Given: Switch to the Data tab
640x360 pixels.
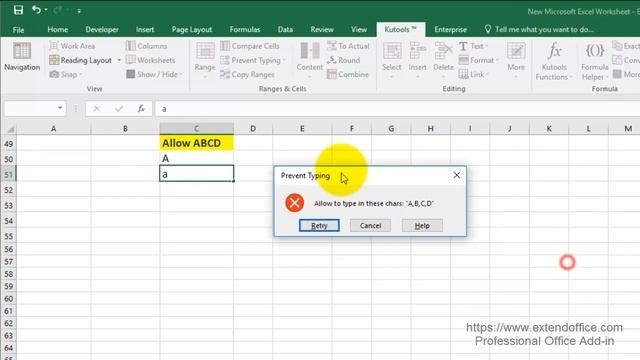Looking at the screenshot, I should tap(285, 29).
